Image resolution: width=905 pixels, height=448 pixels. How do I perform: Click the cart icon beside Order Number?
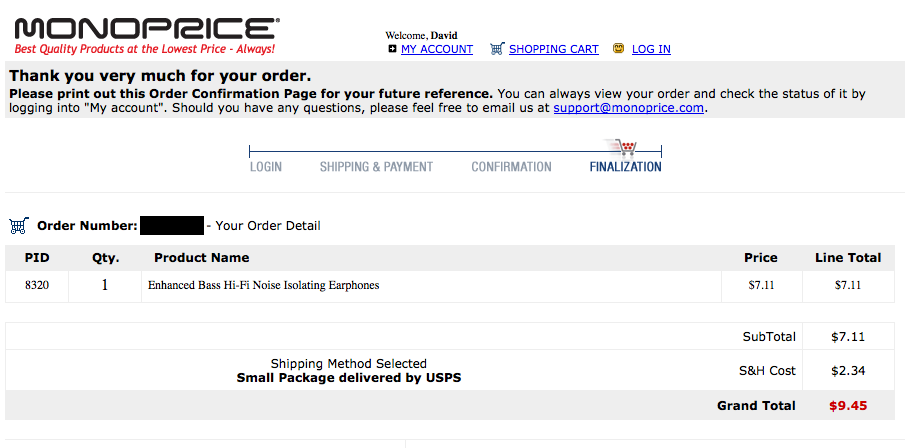coord(18,225)
